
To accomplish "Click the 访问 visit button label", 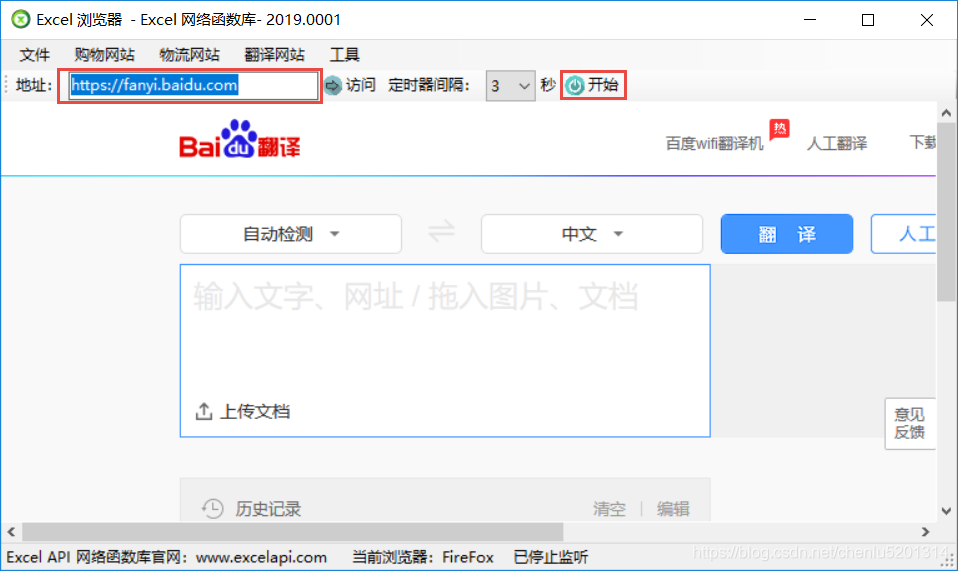I will [360, 85].
